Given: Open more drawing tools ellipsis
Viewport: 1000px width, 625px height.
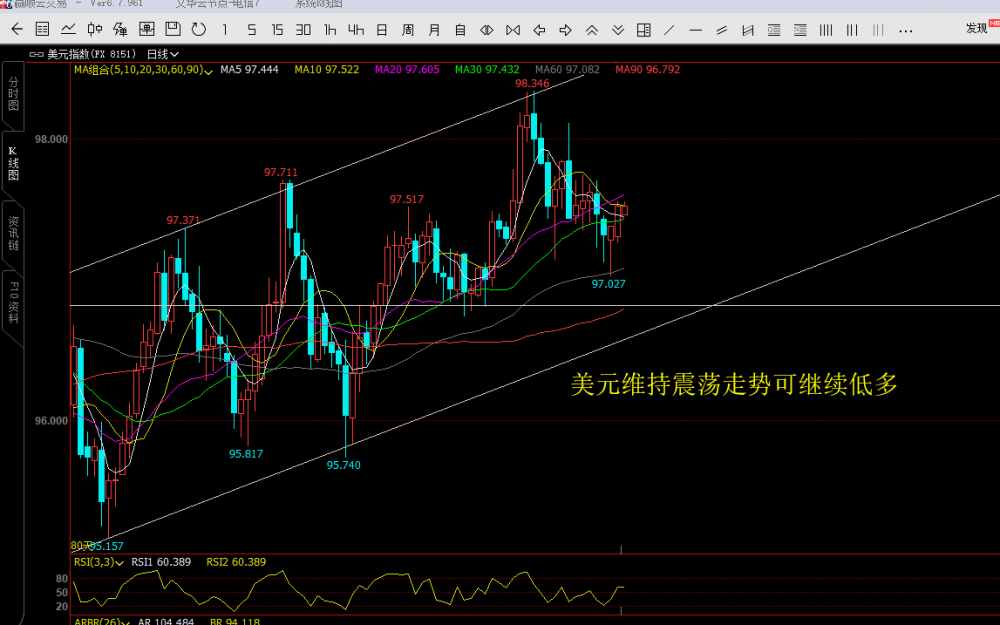Looking at the screenshot, I should click(x=905, y=30).
